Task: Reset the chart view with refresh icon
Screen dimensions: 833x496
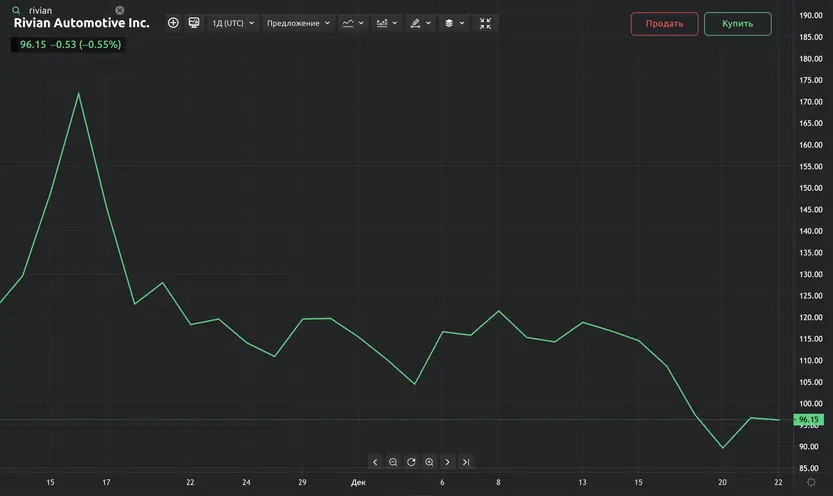Action: [411, 462]
